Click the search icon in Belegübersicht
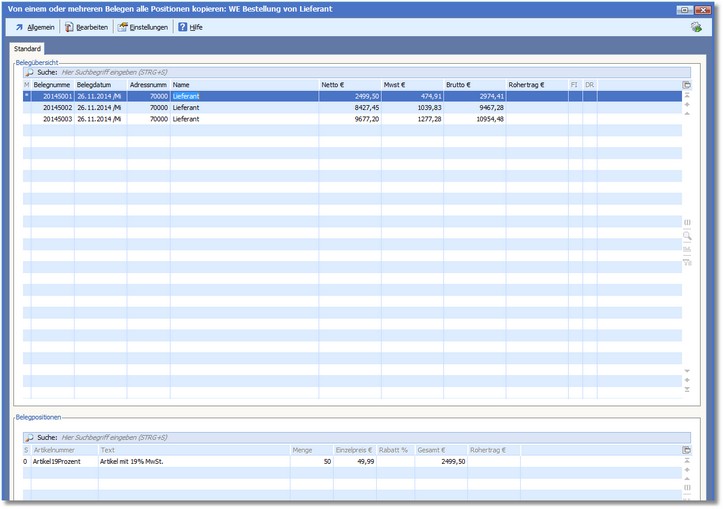Viewport: 723px width, 509px height. (29, 73)
